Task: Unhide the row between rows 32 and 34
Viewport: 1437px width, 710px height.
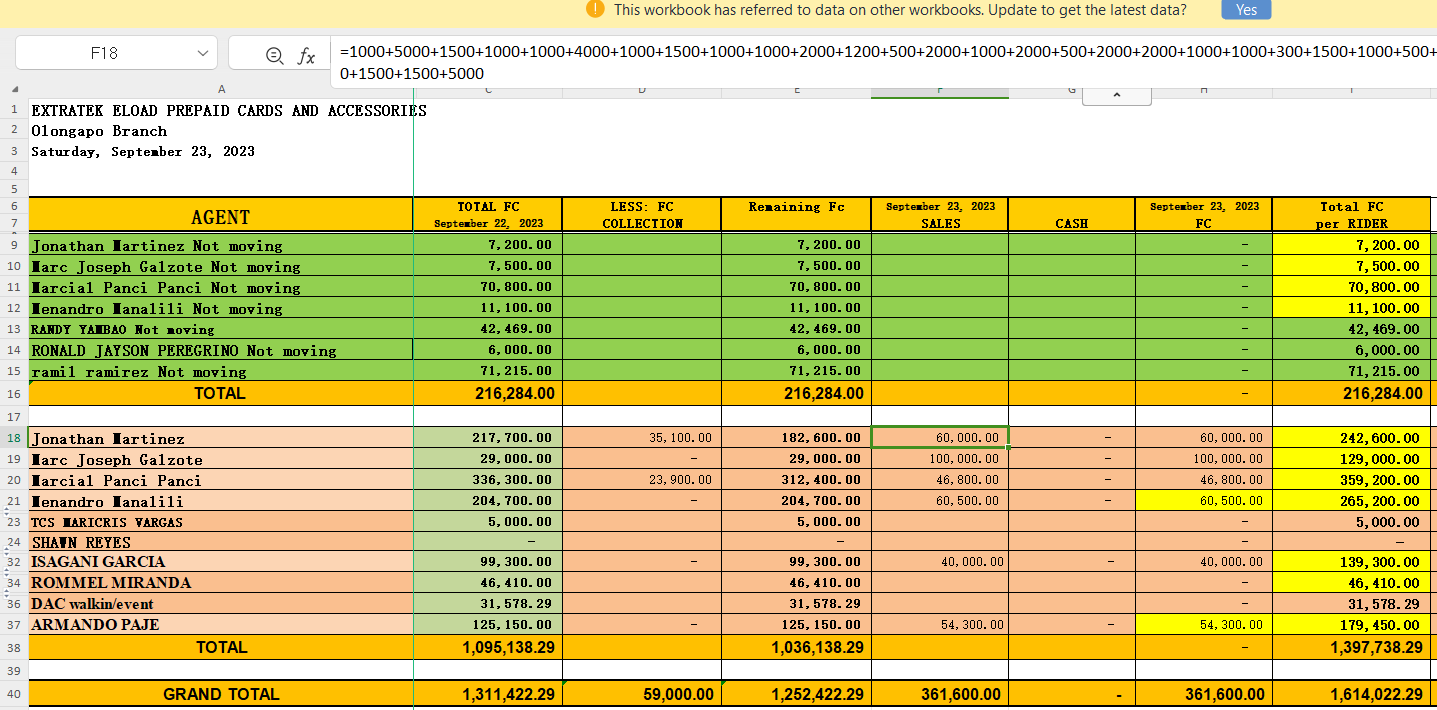Action: [x=9, y=573]
